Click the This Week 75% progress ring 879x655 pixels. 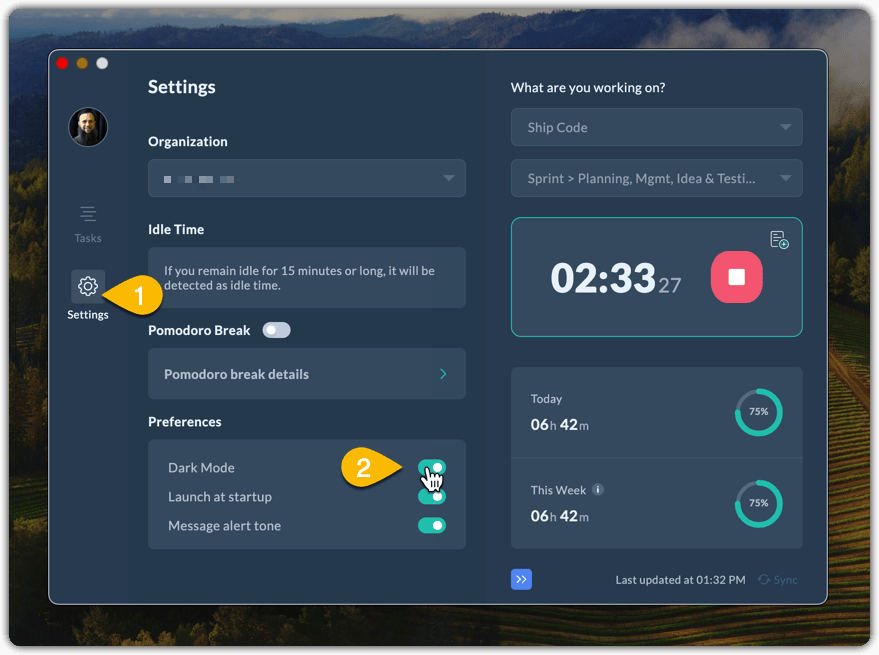pos(758,503)
